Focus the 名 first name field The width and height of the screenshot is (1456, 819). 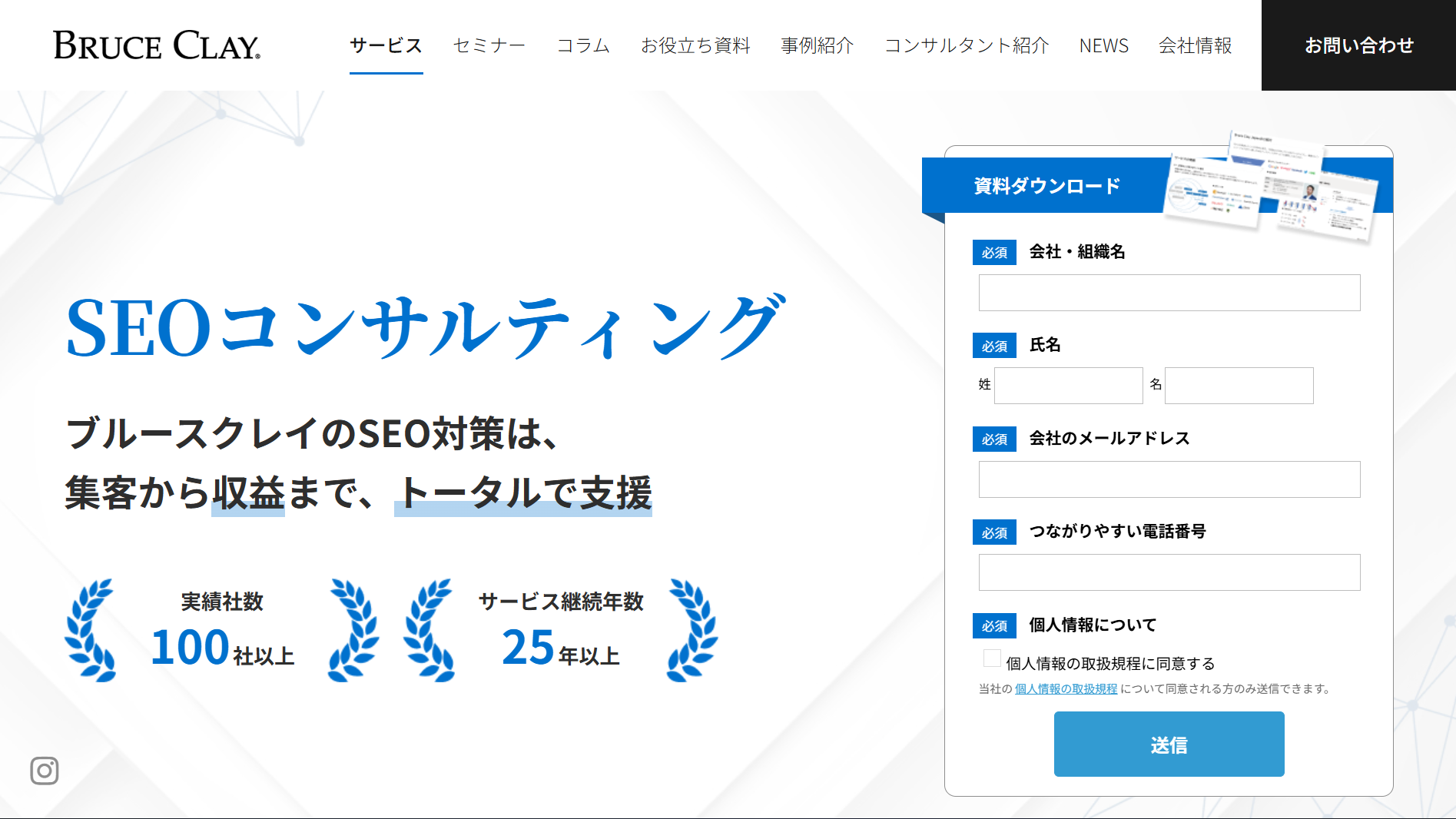click(1239, 386)
